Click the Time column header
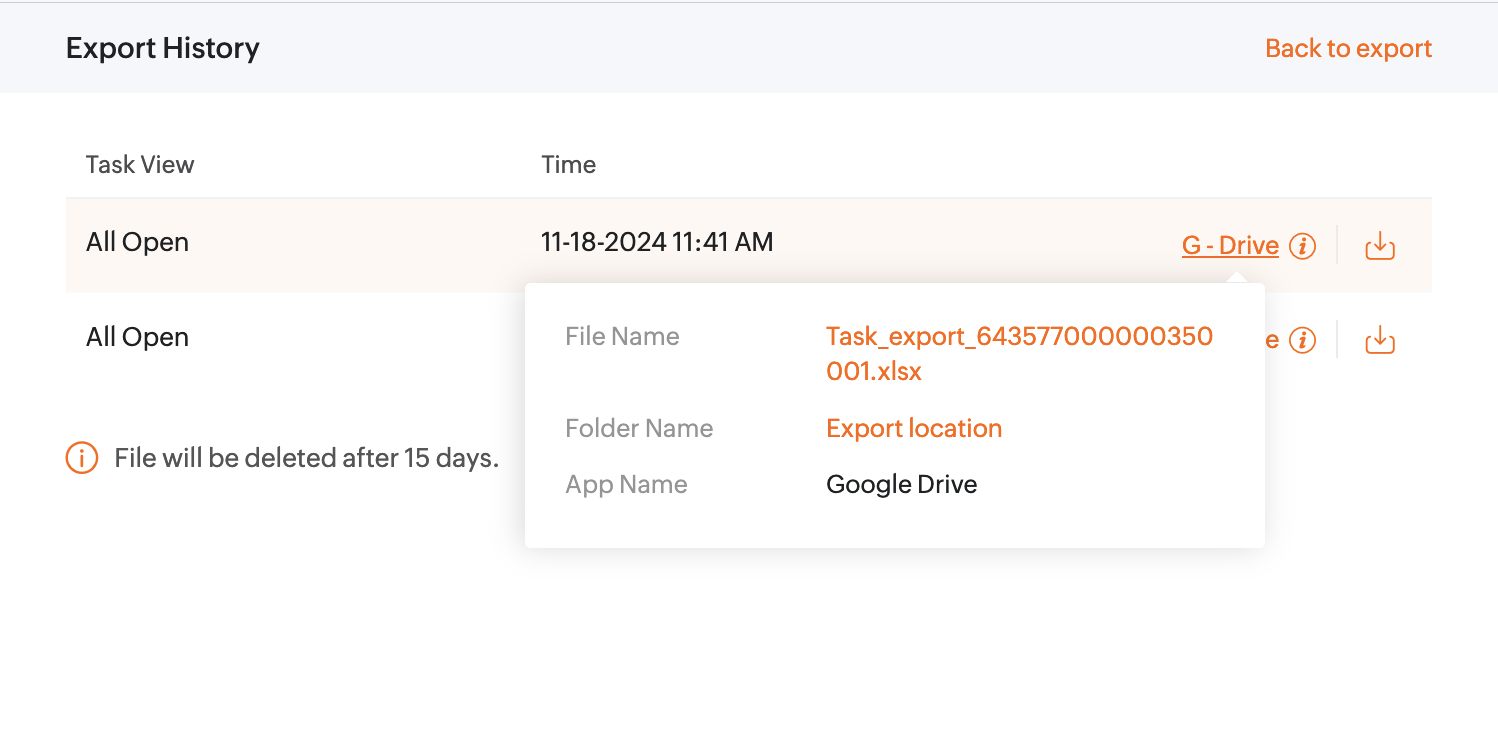Screen dimensions: 1498x742 (568, 165)
